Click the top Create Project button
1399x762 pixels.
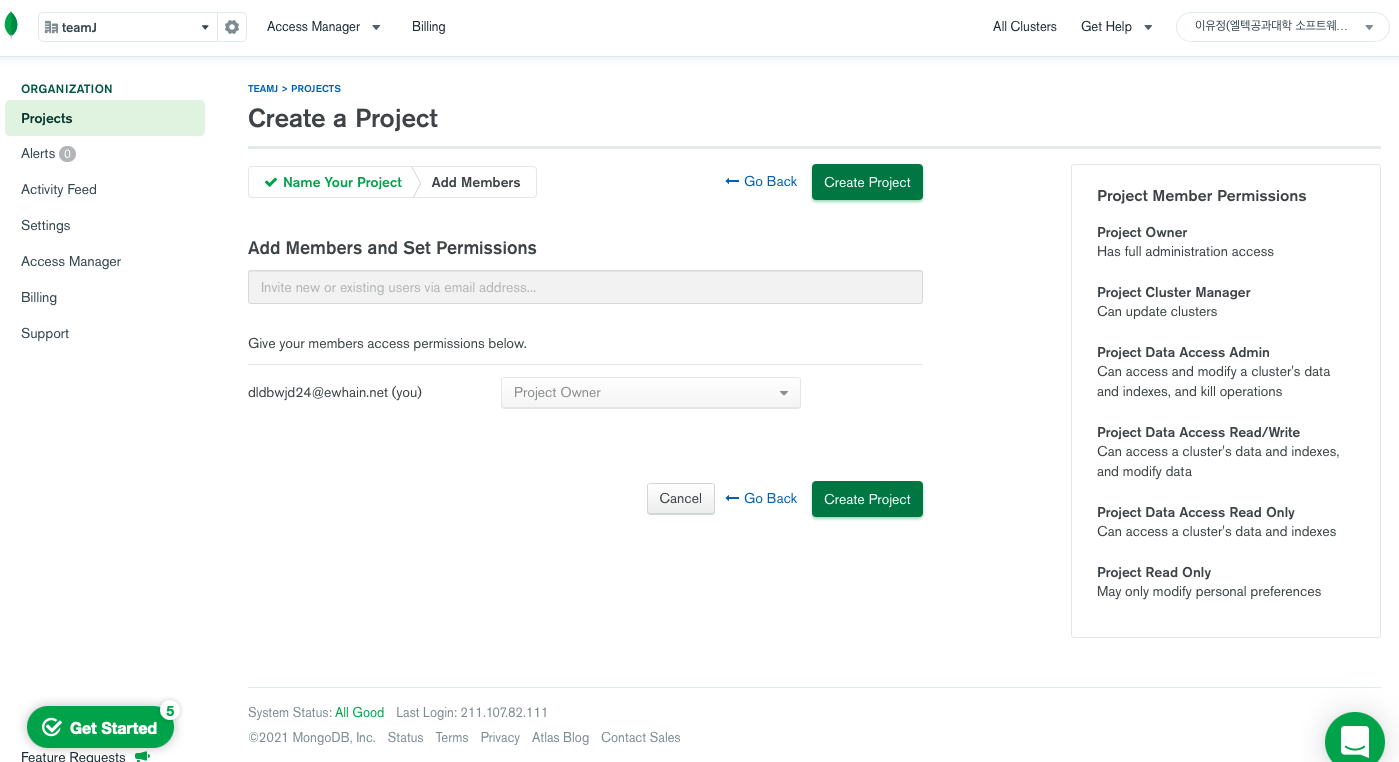point(867,182)
